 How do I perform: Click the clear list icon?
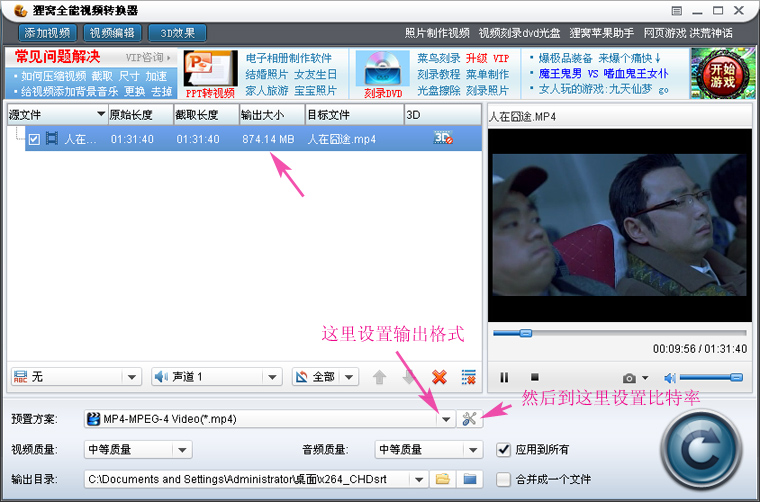click(x=468, y=377)
